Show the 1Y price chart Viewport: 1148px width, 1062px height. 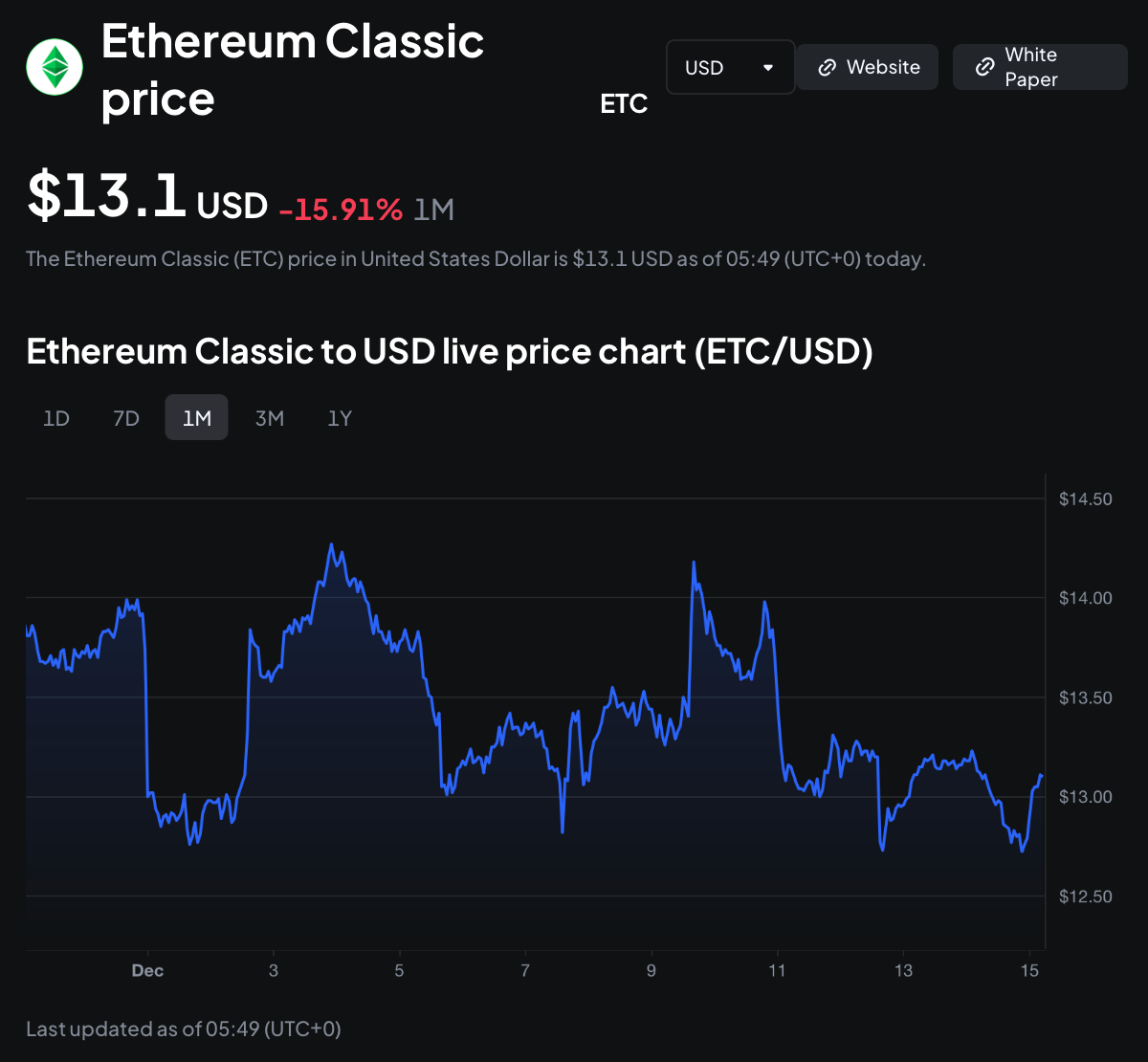340,418
